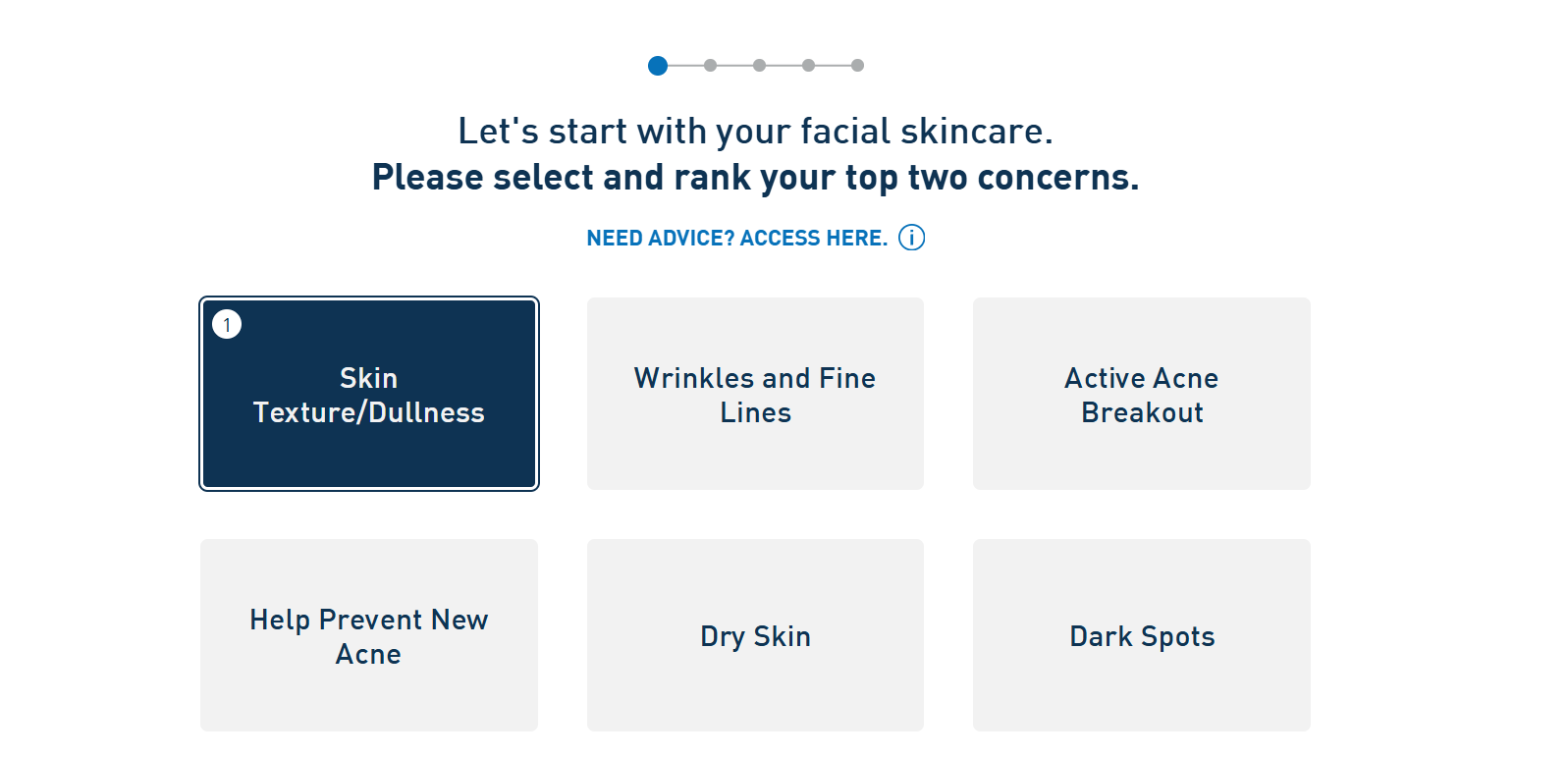Click the info icon beside Need Advice

pyautogui.click(x=911, y=238)
